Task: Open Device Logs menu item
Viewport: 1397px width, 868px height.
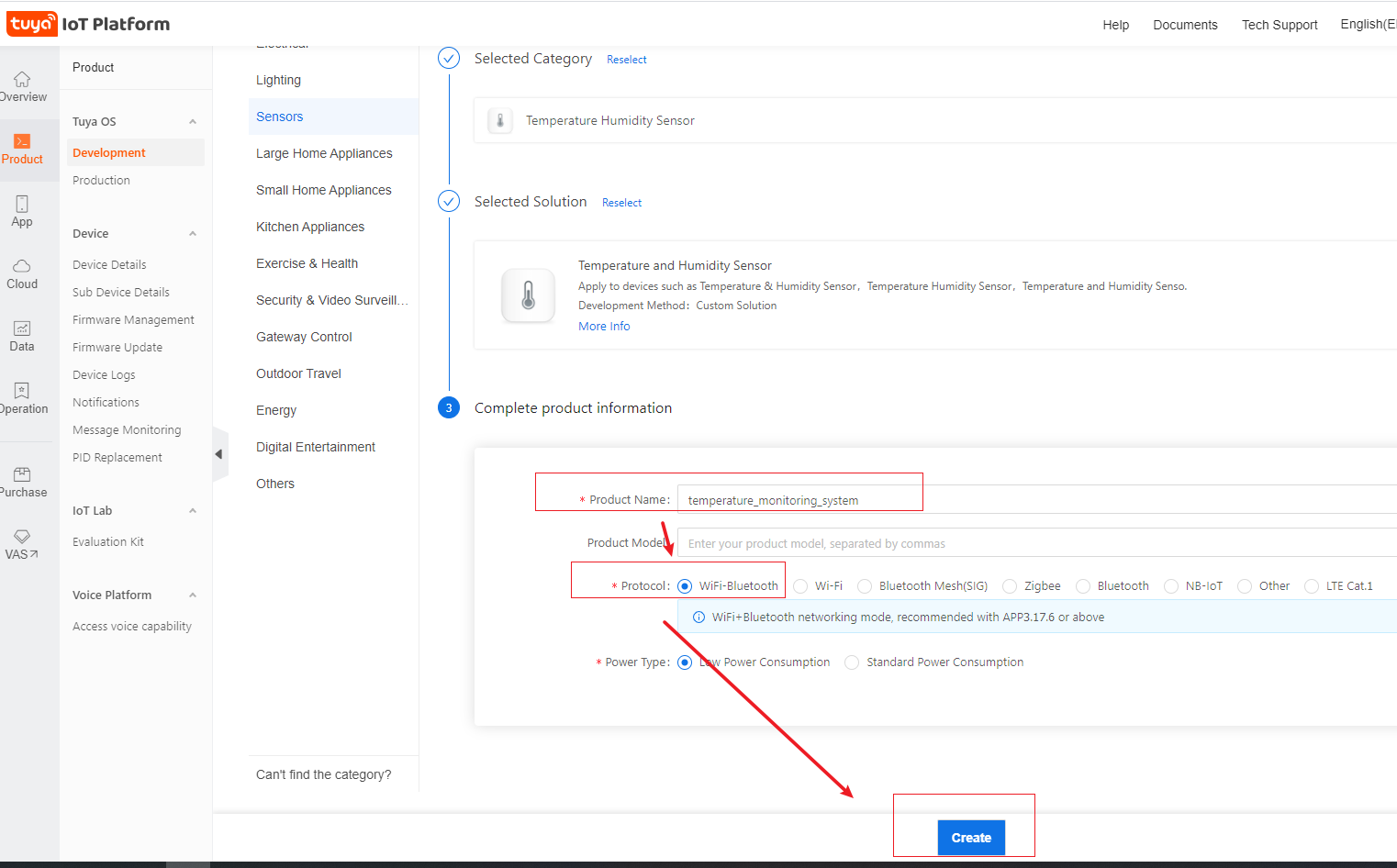Action: click(x=104, y=374)
